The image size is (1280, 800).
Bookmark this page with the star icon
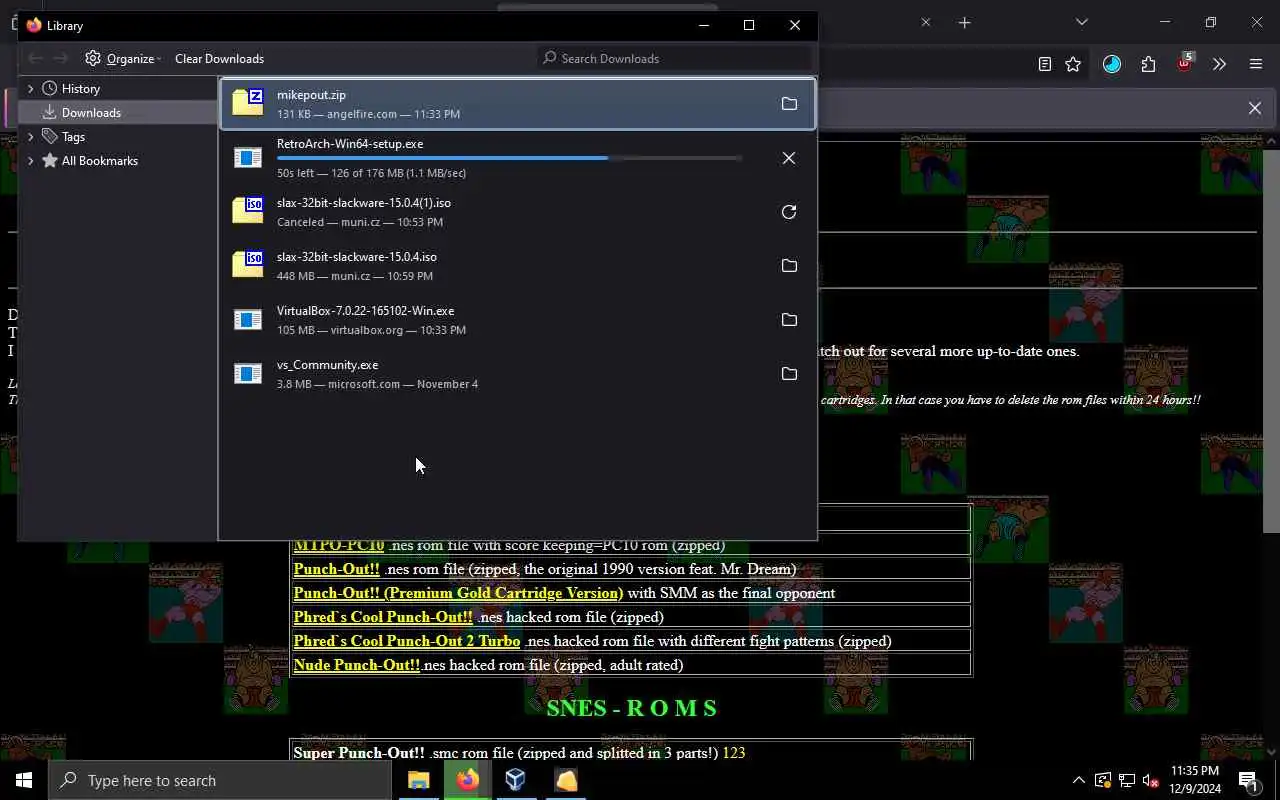(x=1073, y=64)
